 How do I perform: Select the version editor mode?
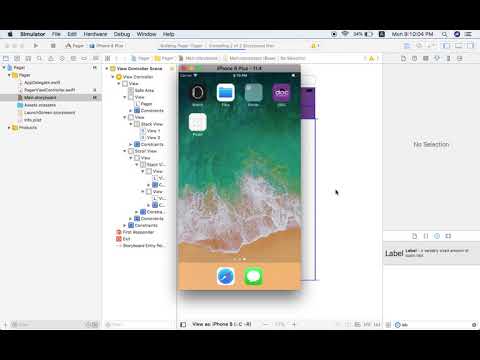[431, 46]
